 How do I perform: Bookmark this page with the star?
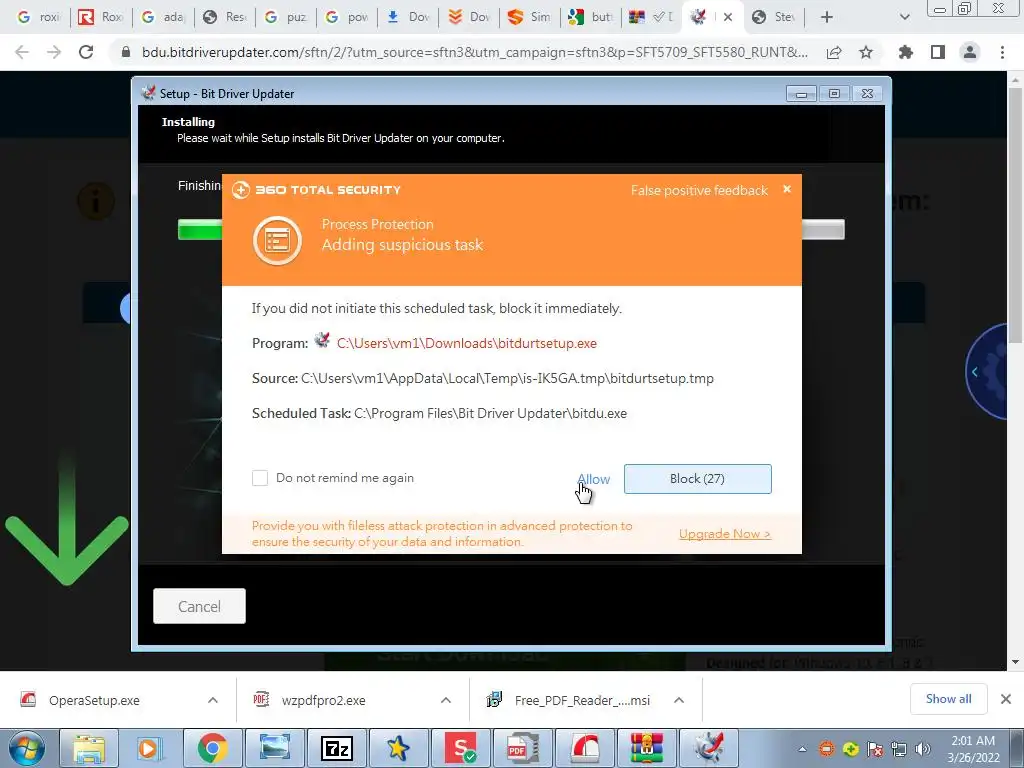[866, 52]
